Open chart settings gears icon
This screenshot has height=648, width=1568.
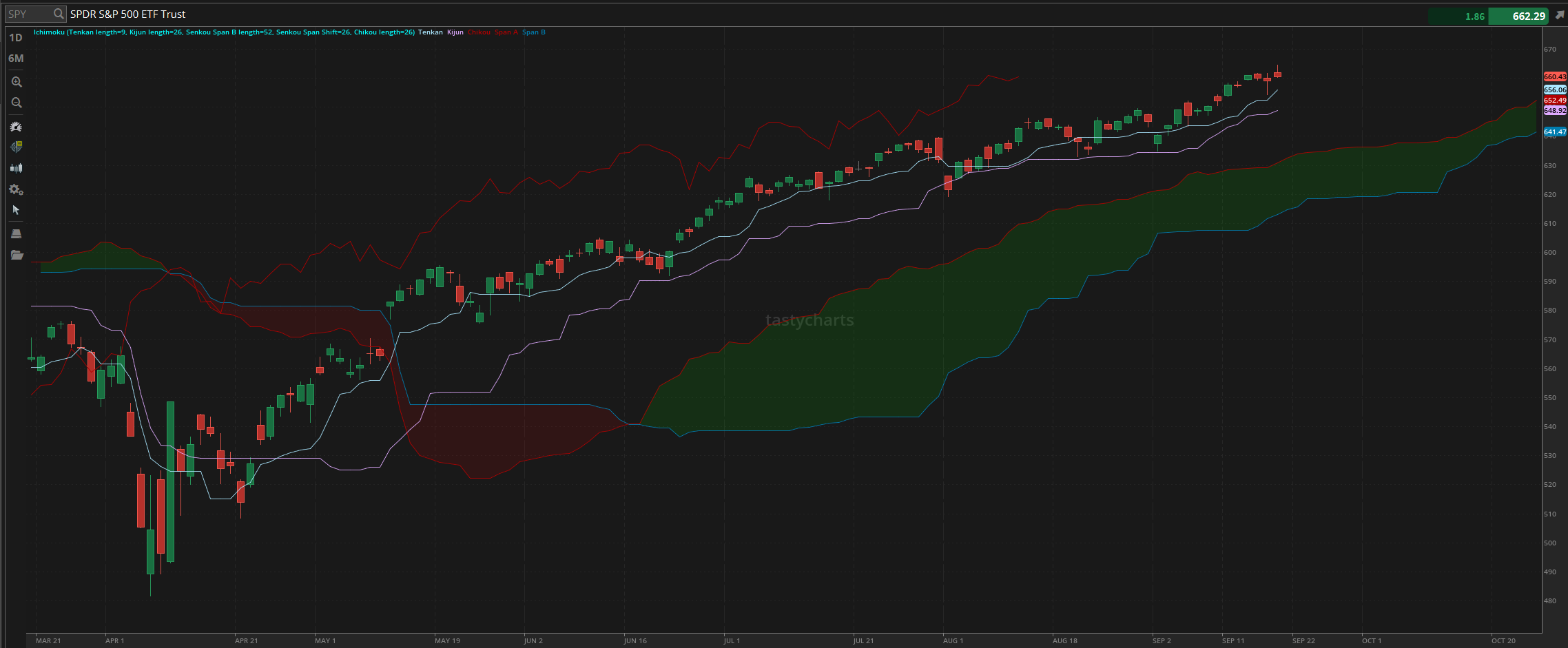[x=17, y=189]
